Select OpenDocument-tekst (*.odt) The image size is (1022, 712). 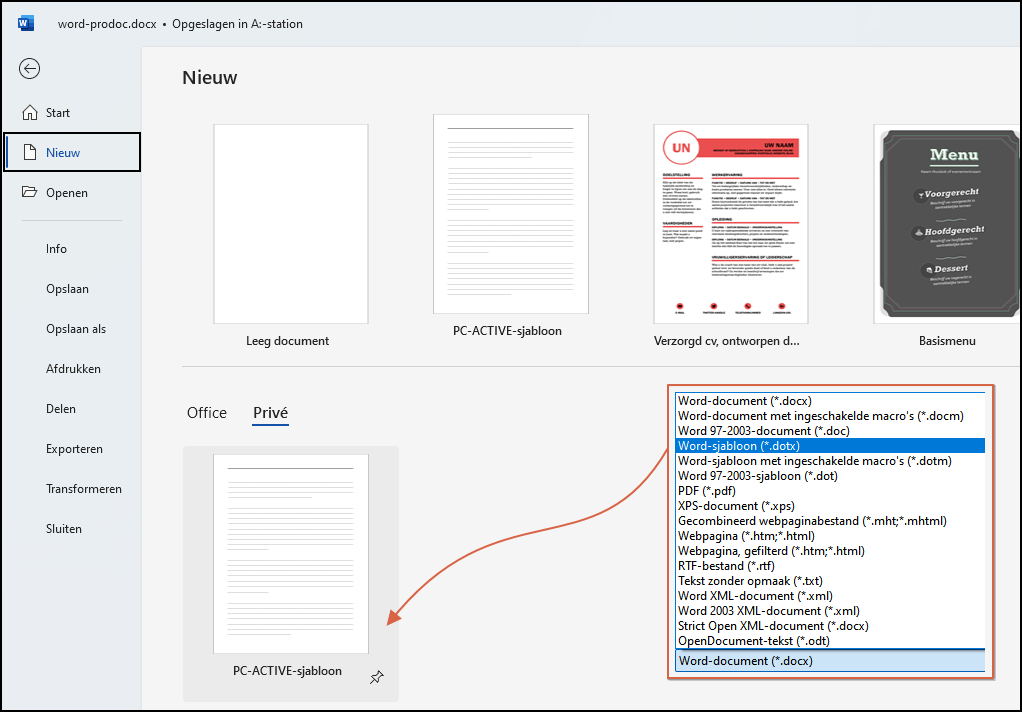[x=830, y=641]
